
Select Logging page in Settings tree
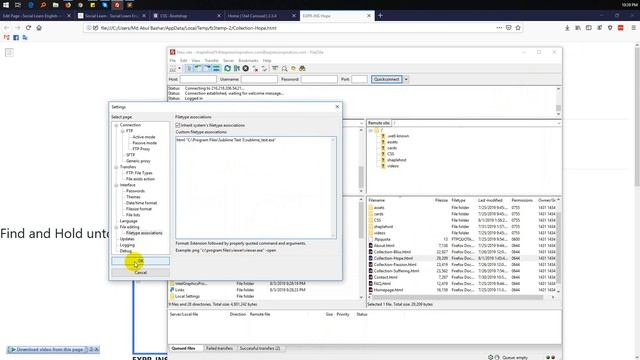pyautogui.click(x=127, y=245)
